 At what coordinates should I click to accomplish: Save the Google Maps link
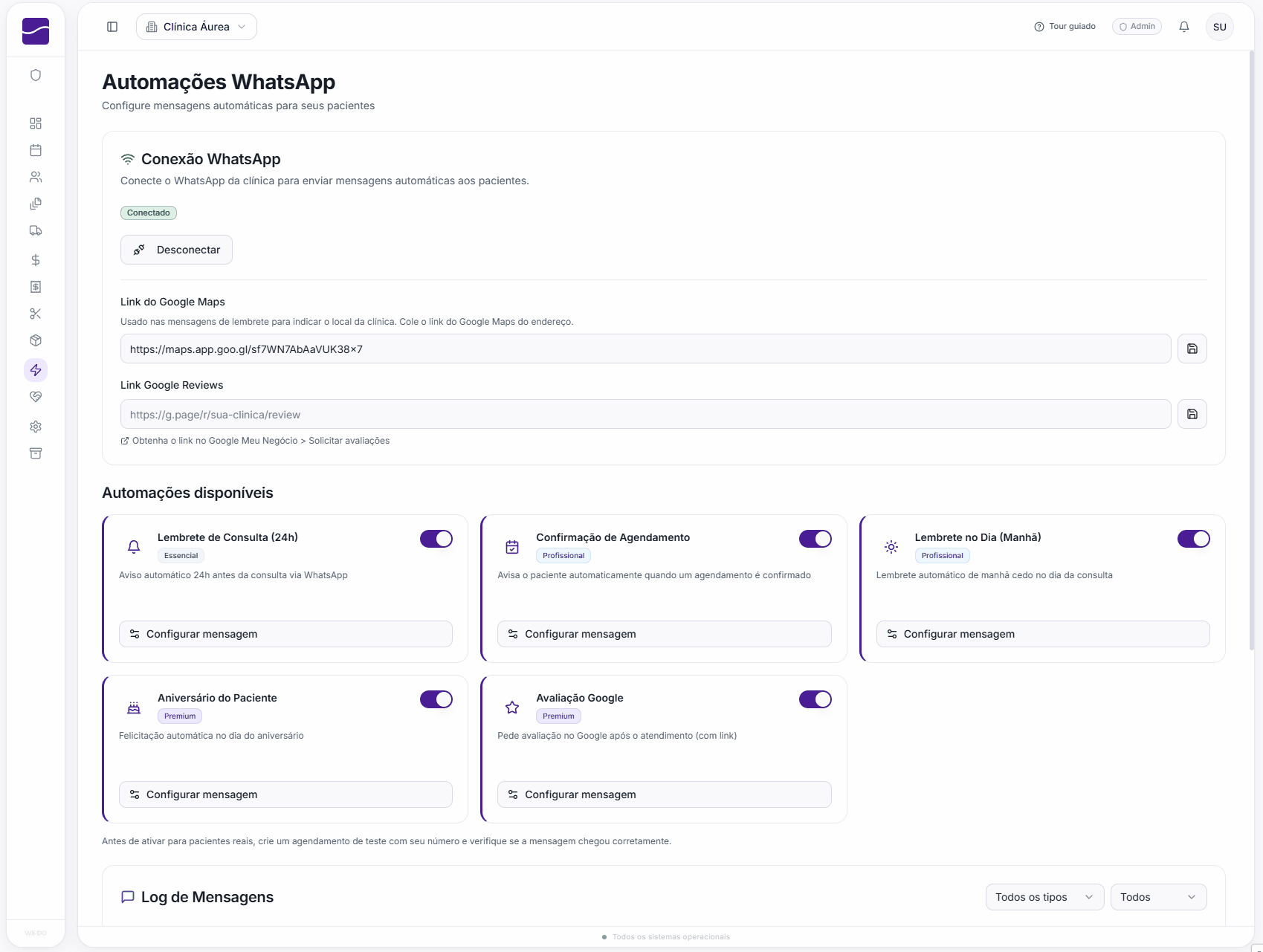click(1192, 349)
